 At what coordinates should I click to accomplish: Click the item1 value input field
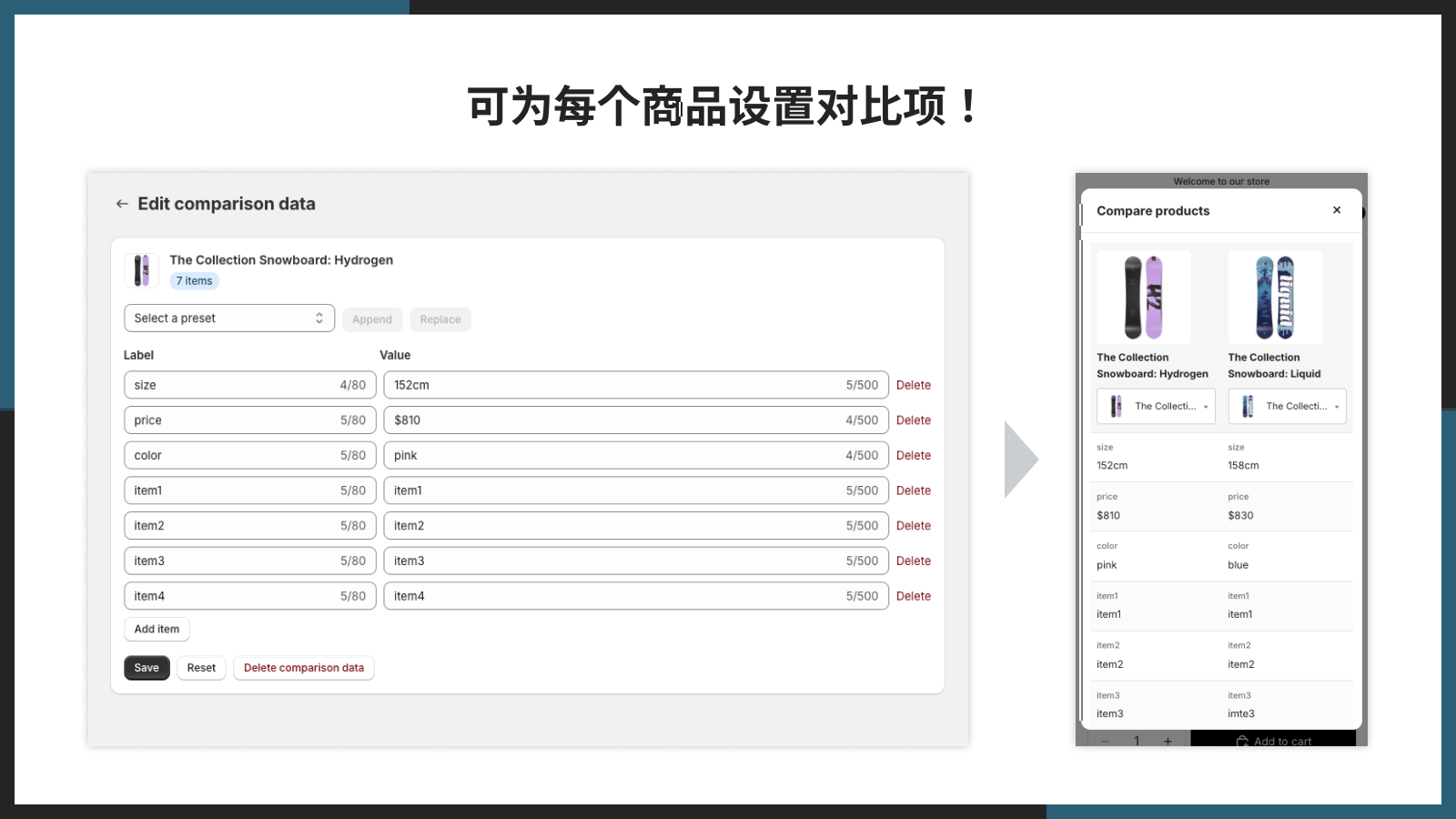tap(636, 490)
